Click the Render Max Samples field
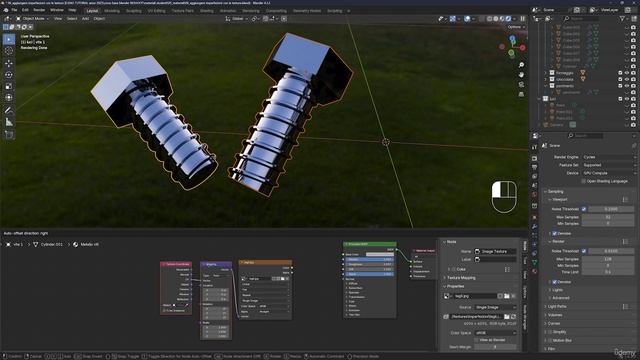The height and width of the screenshot is (360, 640). [x=609, y=259]
